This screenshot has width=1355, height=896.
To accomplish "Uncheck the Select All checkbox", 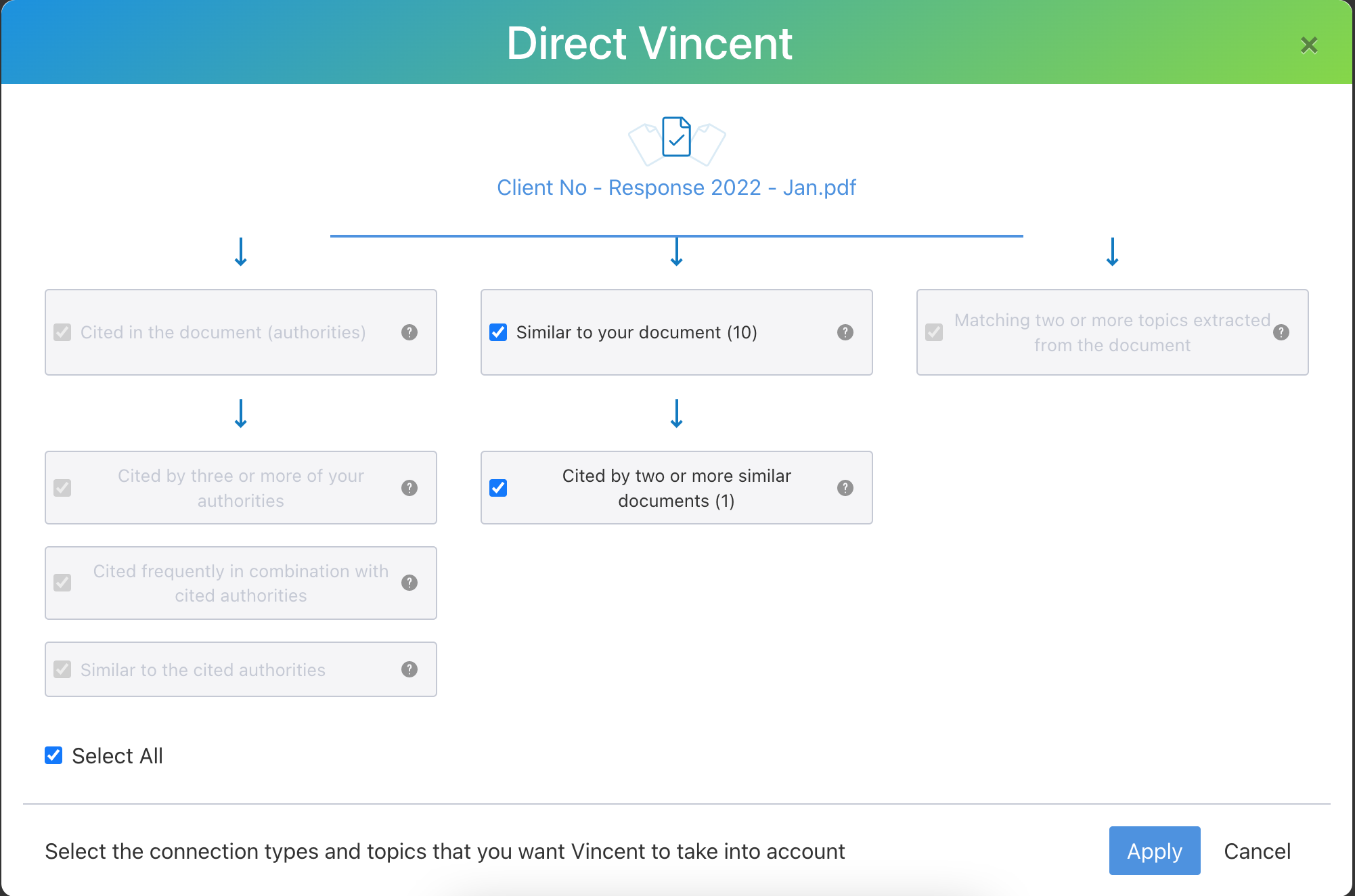I will 53,755.
